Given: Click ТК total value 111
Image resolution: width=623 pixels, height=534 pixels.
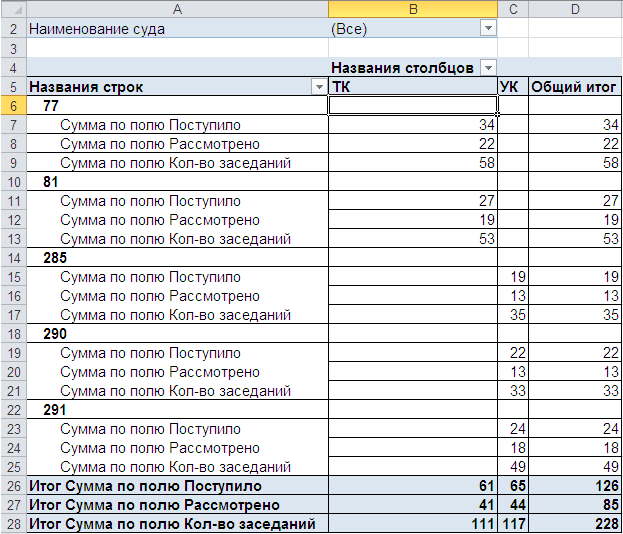Looking at the screenshot, I should click(413, 524).
